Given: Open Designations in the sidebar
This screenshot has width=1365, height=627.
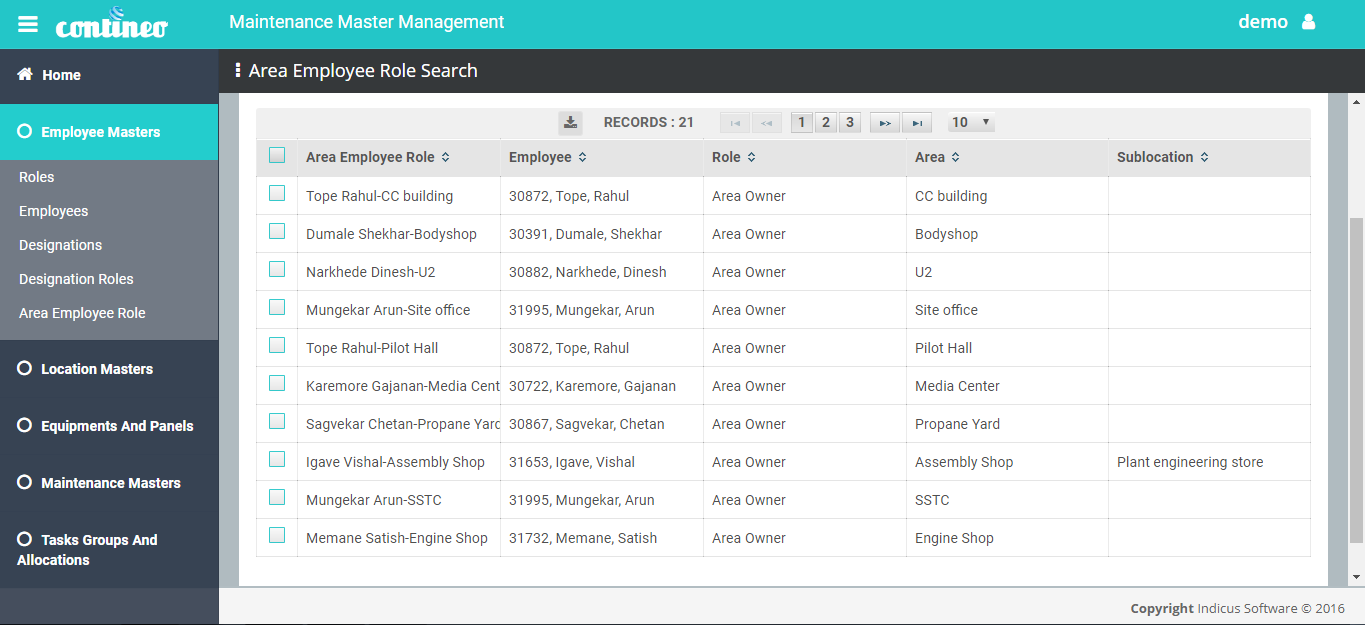Looking at the screenshot, I should click(x=60, y=245).
